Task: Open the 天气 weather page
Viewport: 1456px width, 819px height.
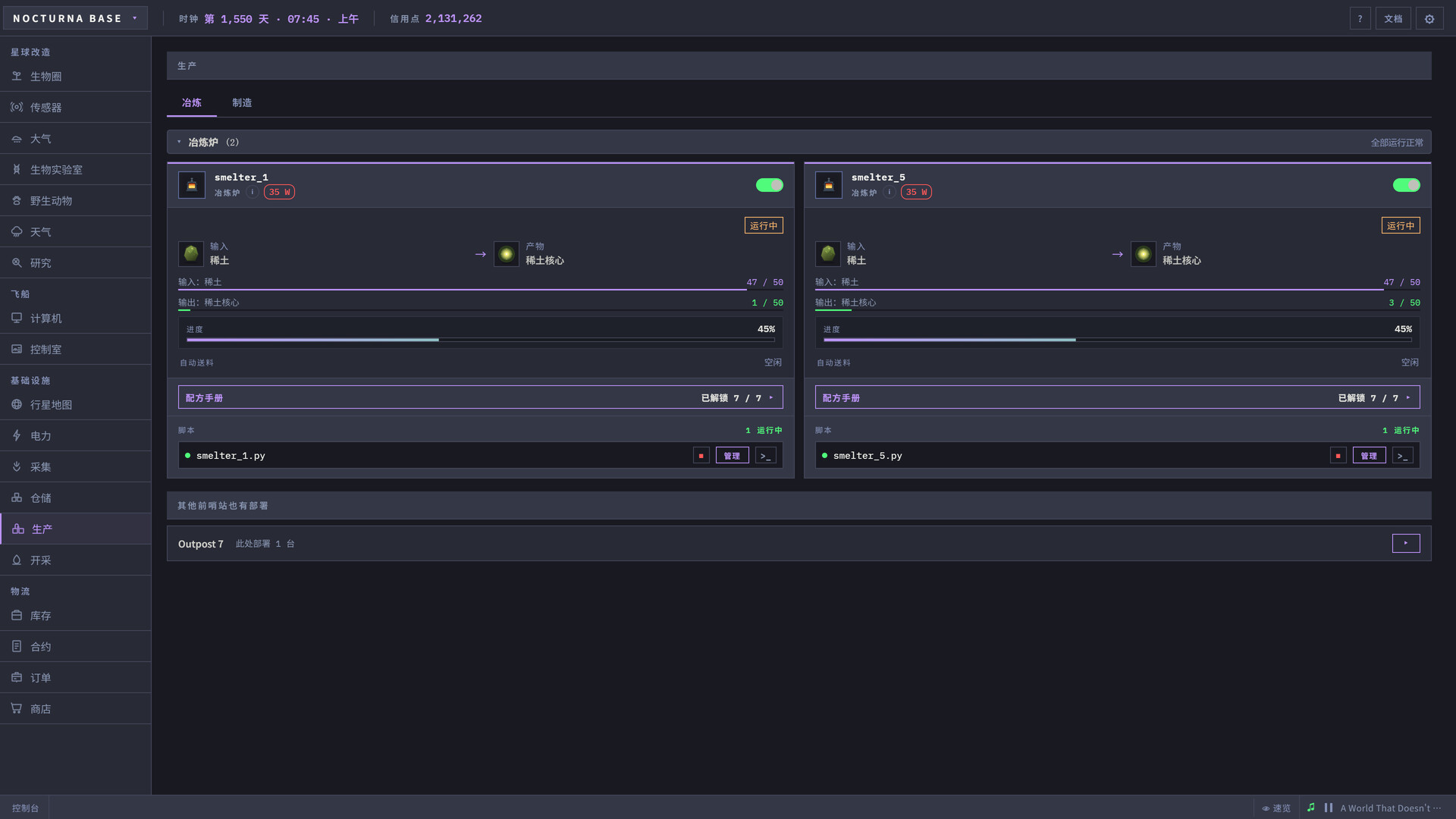Action: [75, 232]
